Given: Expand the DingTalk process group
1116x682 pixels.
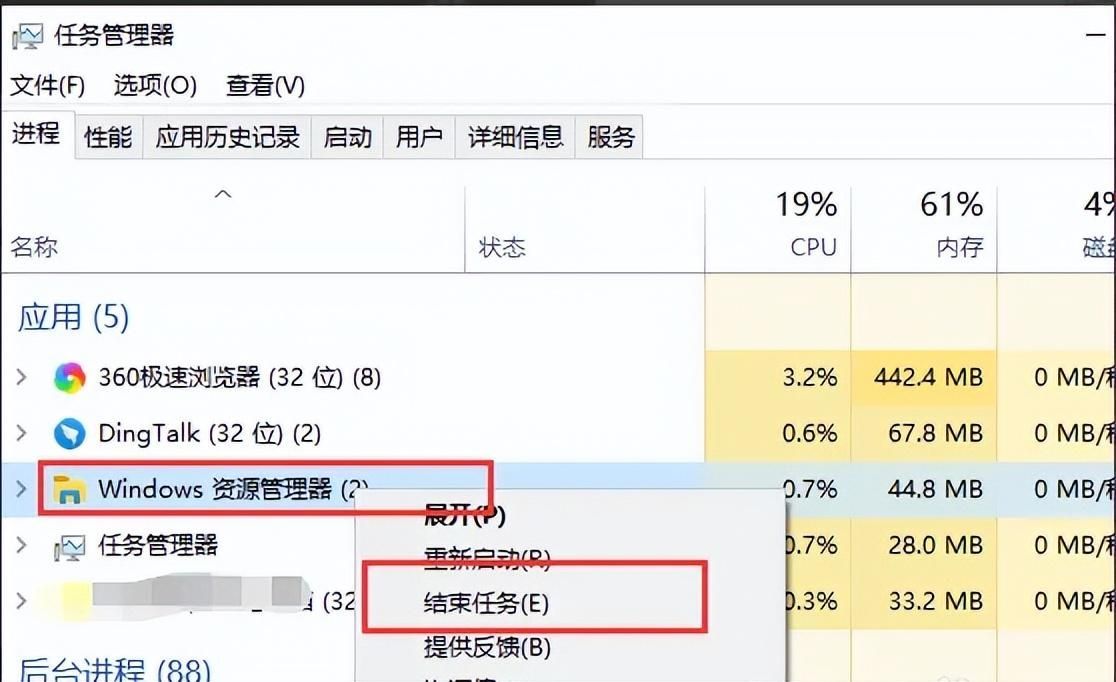Looking at the screenshot, I should click(x=21, y=433).
